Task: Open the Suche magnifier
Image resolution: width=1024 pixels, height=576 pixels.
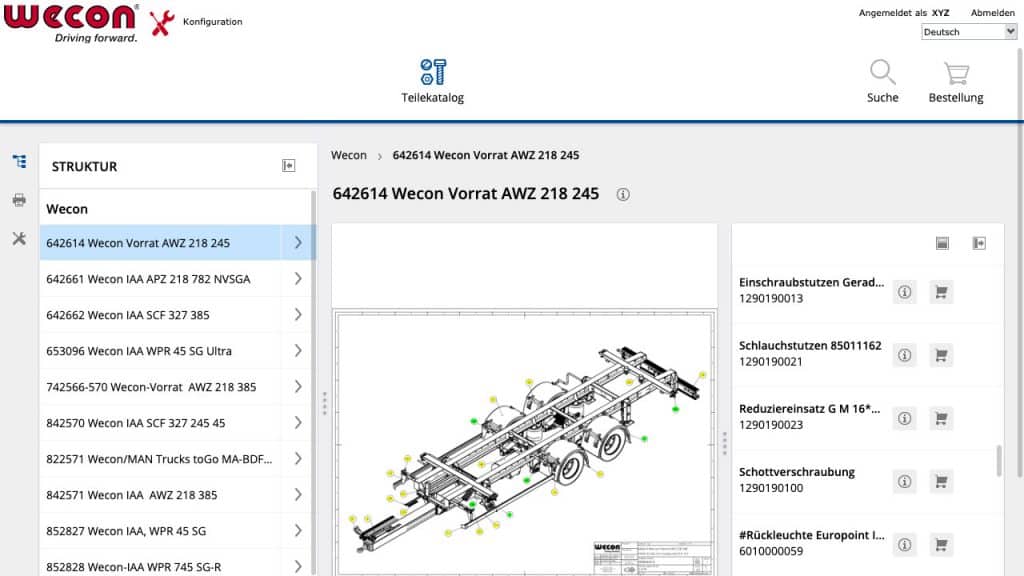Action: point(882,81)
